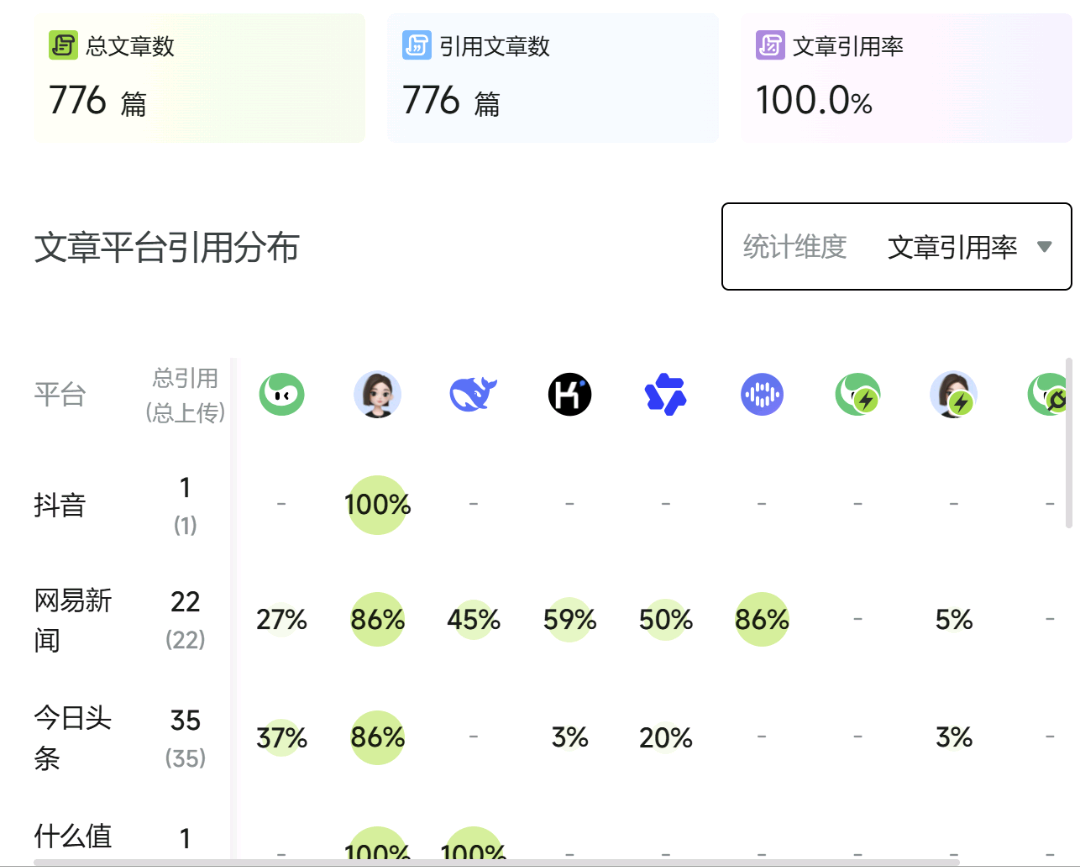Click the 37% value in 今日头条 row
Viewport: 1080px width, 867px height.
[x=282, y=738]
